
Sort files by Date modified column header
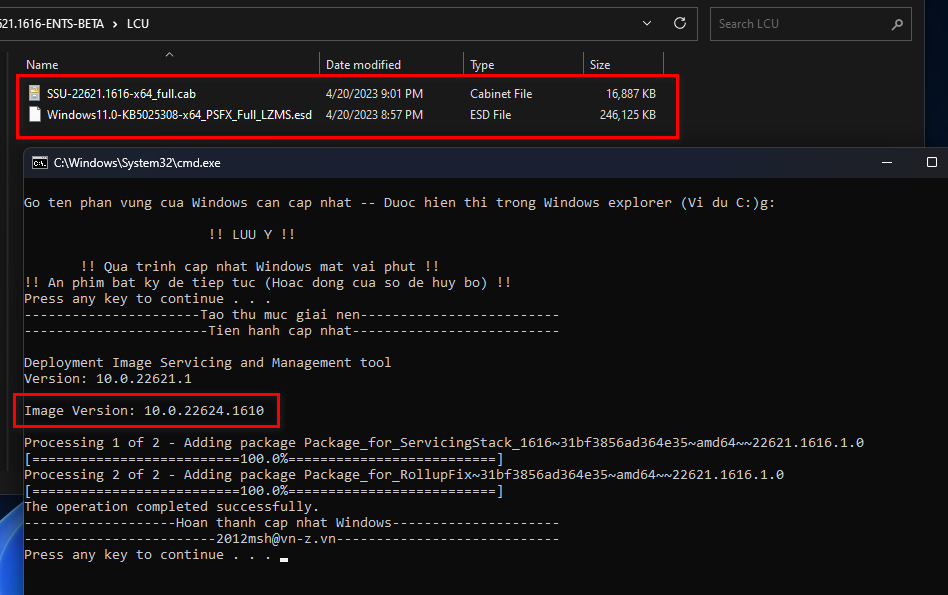(363, 65)
